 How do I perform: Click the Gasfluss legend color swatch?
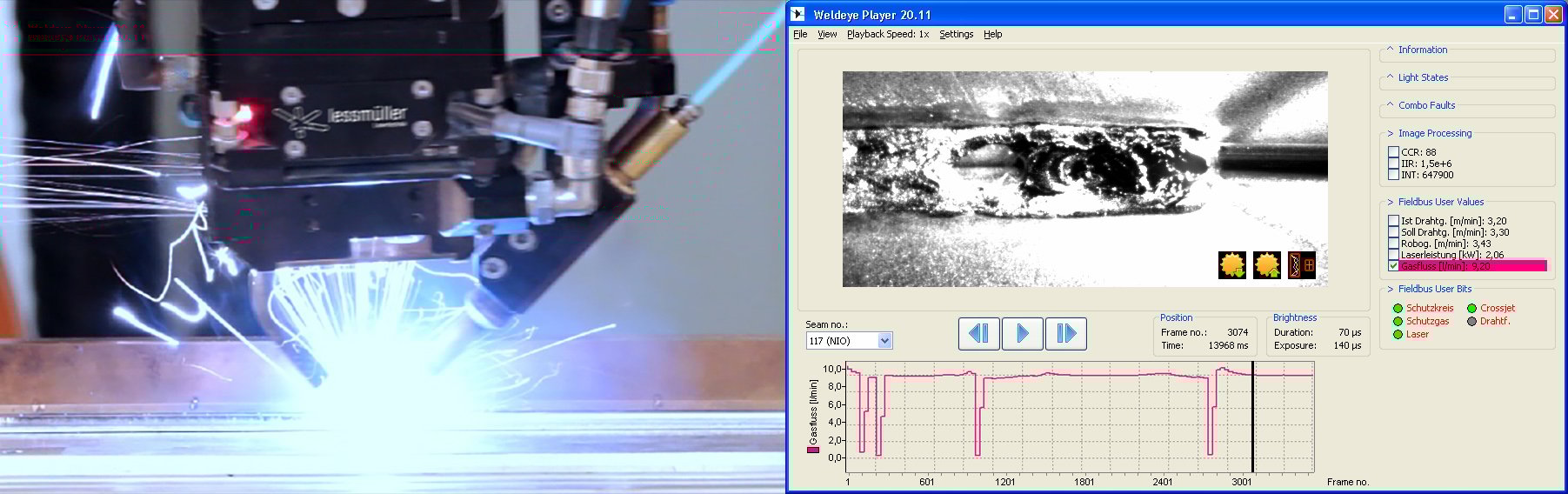(813, 450)
